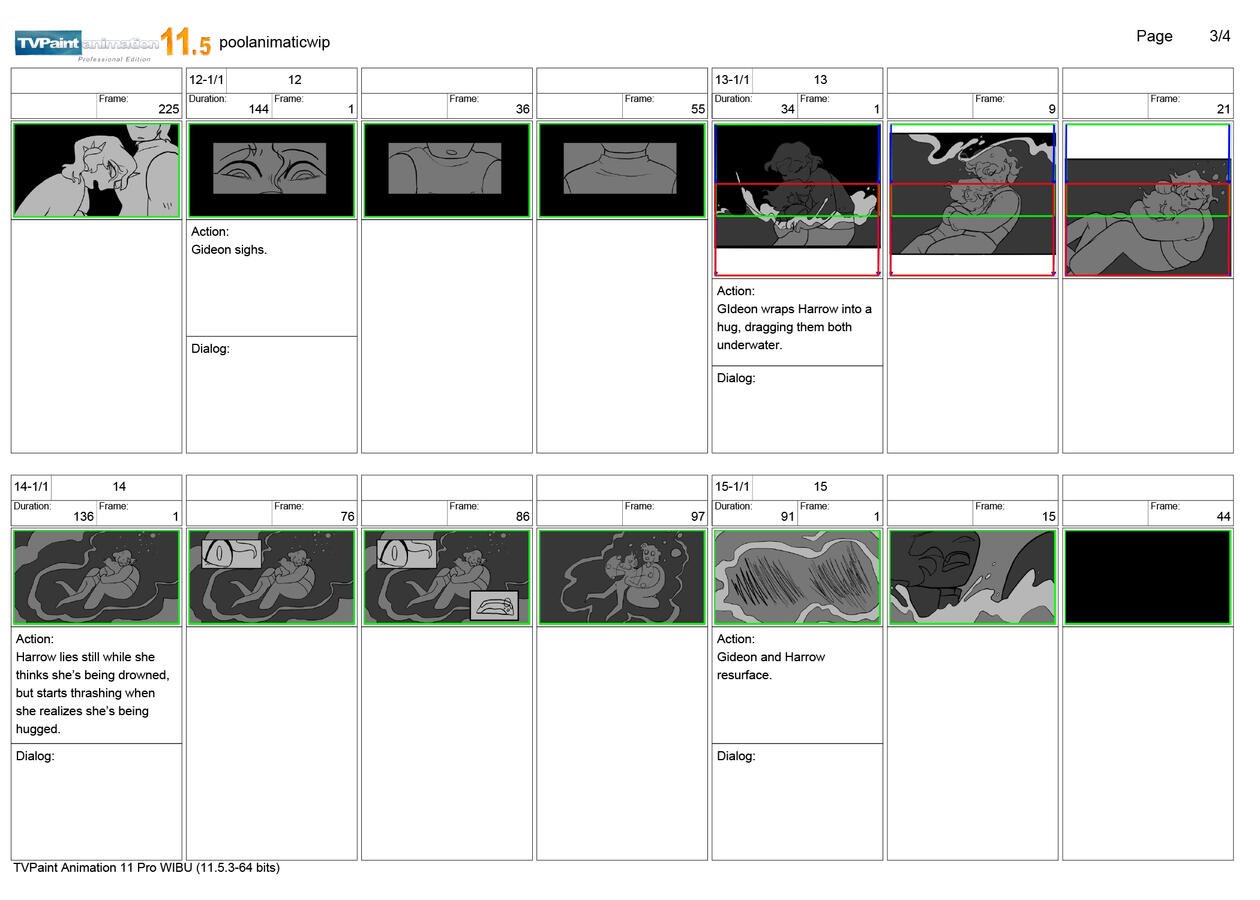Screen dimensions: 1260x900
Task: Select the all-black frame 44 thumbnail
Action: pyautogui.click(x=1147, y=577)
